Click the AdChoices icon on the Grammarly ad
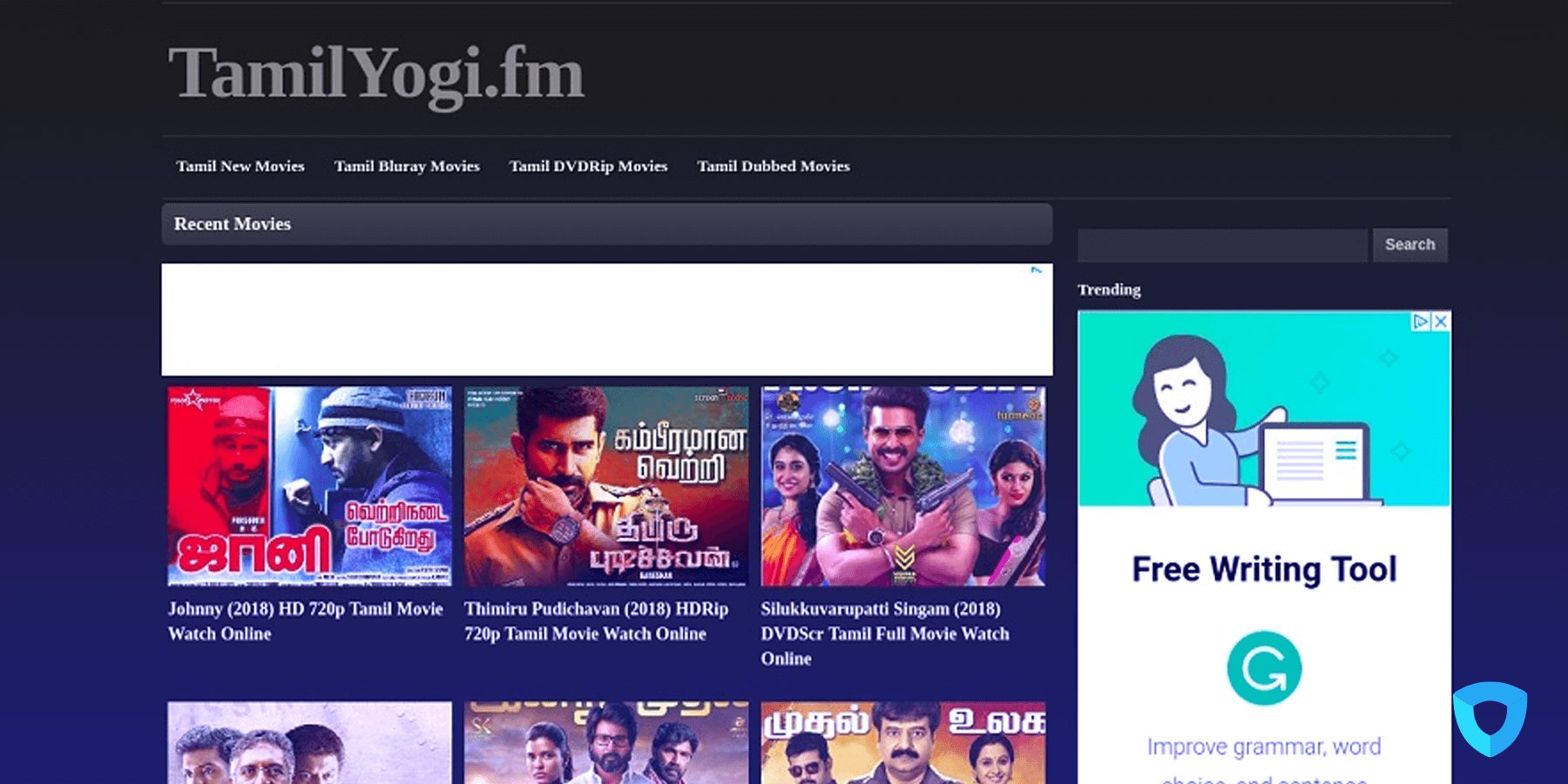 (1420, 321)
